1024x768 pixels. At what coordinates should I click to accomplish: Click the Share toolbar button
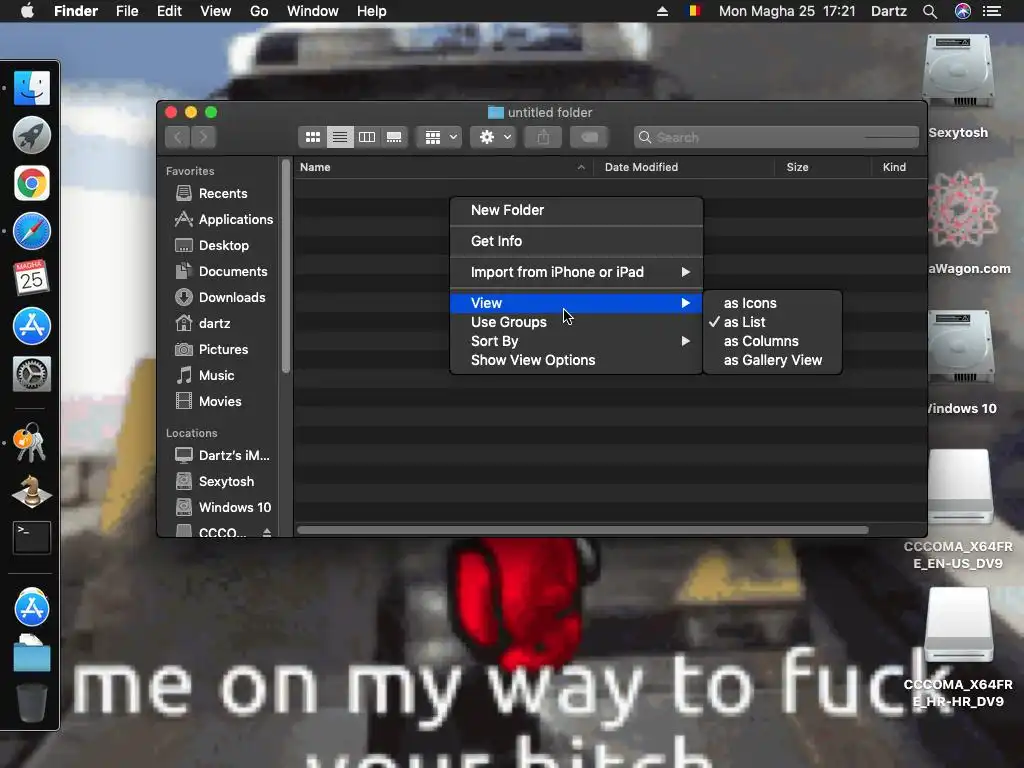click(543, 137)
